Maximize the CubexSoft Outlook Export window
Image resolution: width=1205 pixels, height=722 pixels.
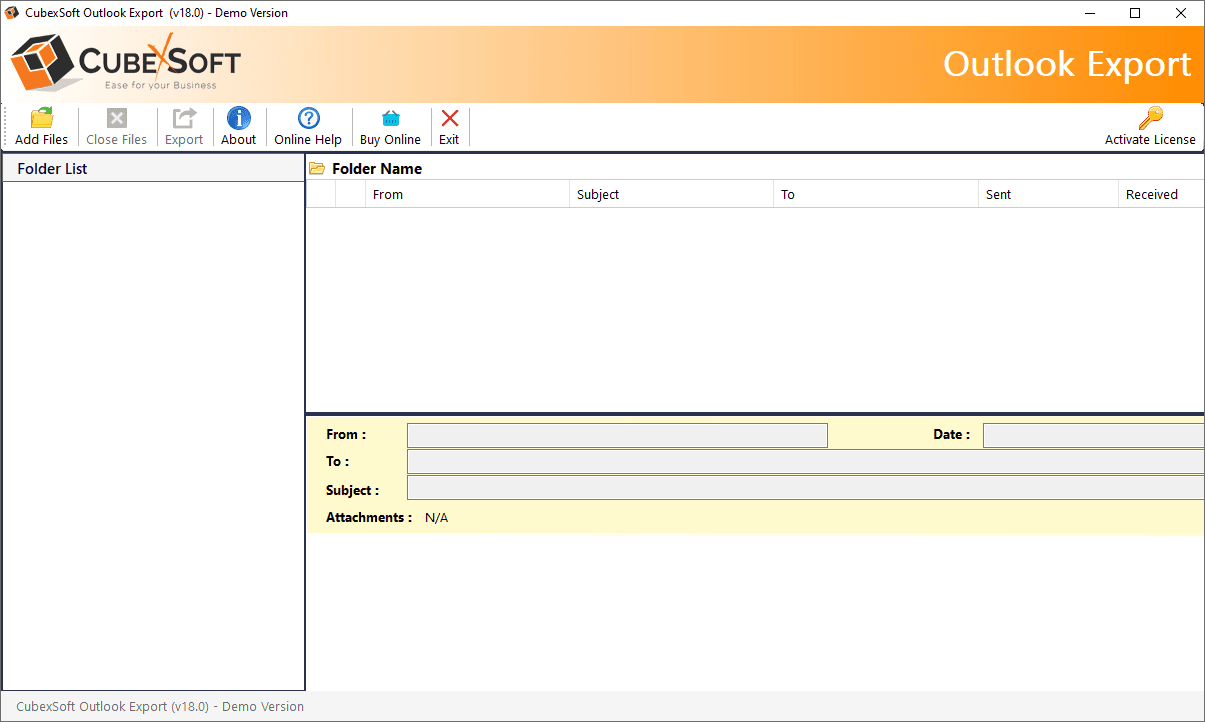[1135, 13]
